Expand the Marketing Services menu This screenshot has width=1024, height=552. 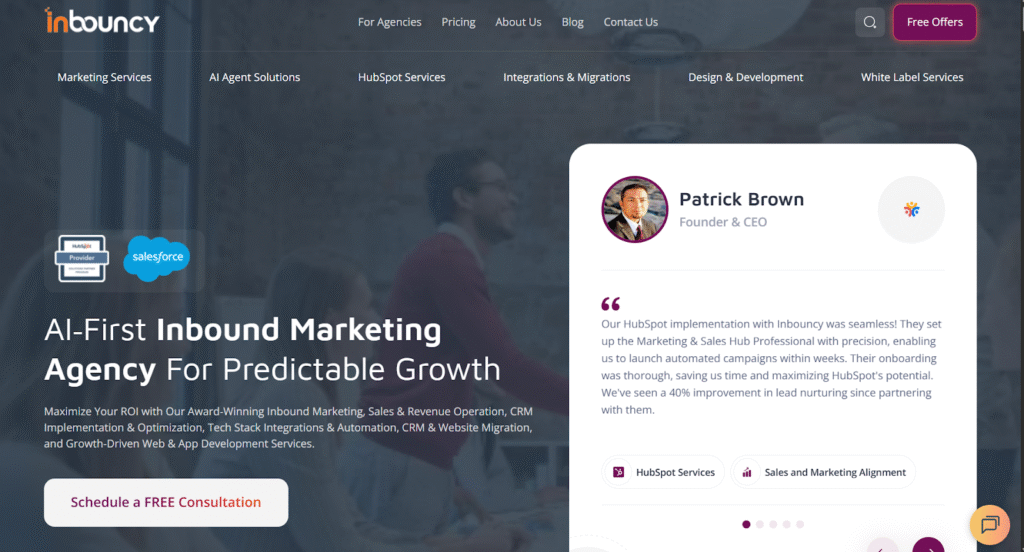[x=104, y=77]
